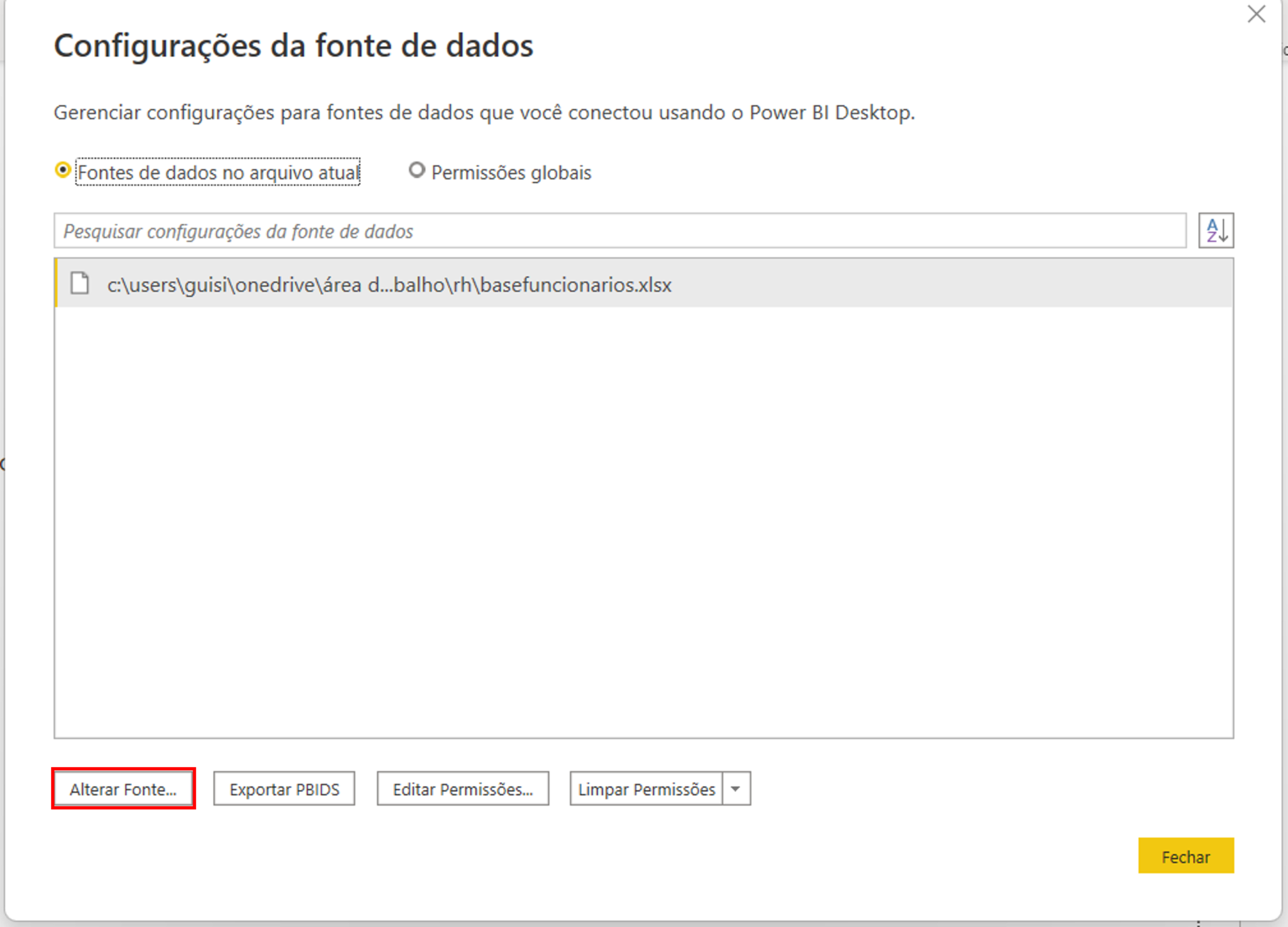Click the 'Limpar Permissões' button
This screenshot has height=927, width=1288.
[x=647, y=789]
